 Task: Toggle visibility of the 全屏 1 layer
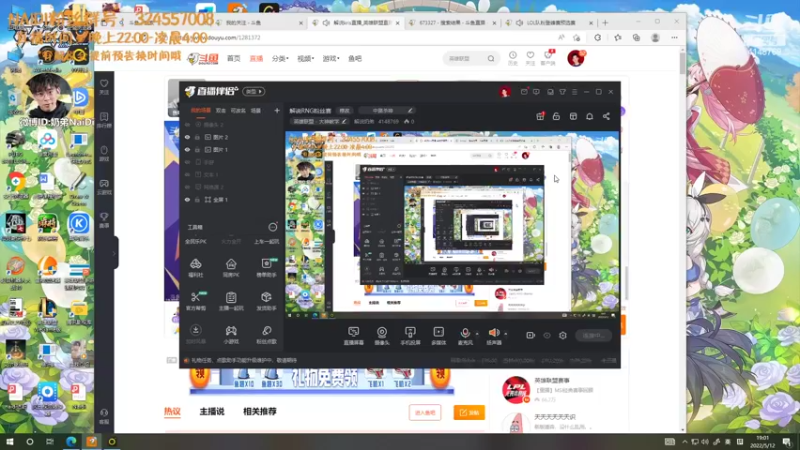[x=187, y=199]
